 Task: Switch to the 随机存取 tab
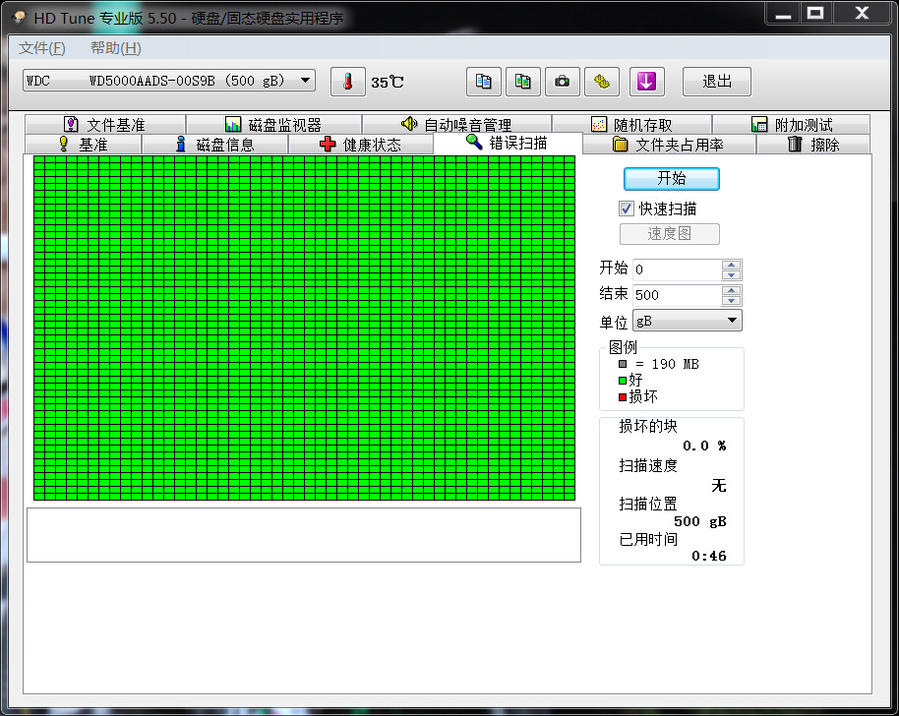click(632, 124)
